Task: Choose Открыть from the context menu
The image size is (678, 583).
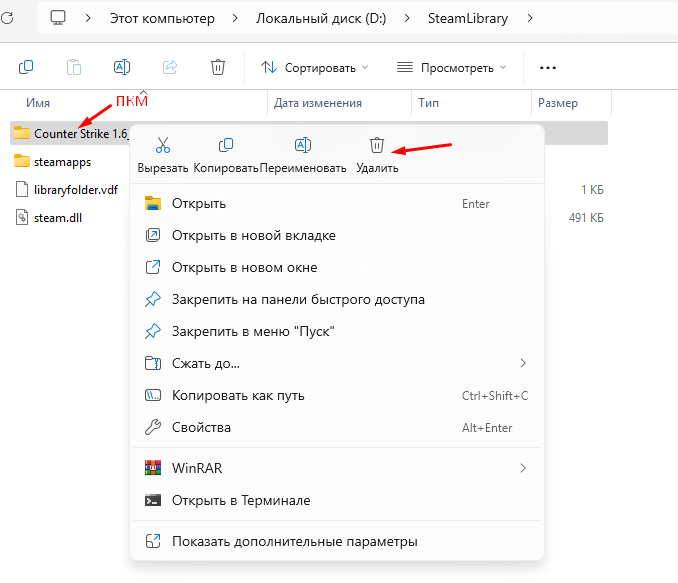Action: (337, 203)
